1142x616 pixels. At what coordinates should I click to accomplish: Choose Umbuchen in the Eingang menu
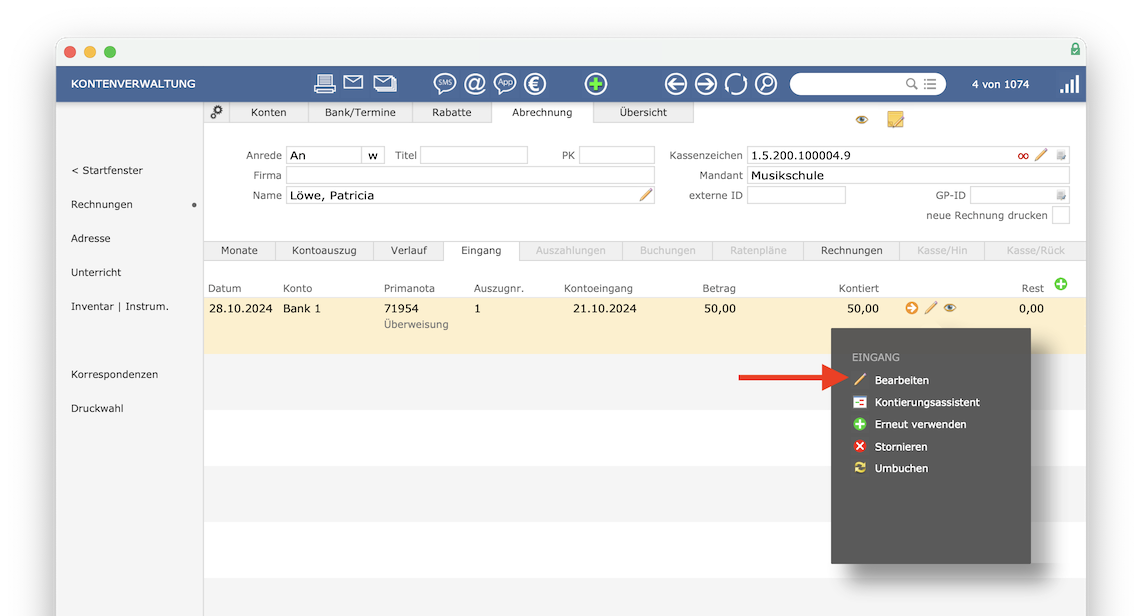(902, 468)
